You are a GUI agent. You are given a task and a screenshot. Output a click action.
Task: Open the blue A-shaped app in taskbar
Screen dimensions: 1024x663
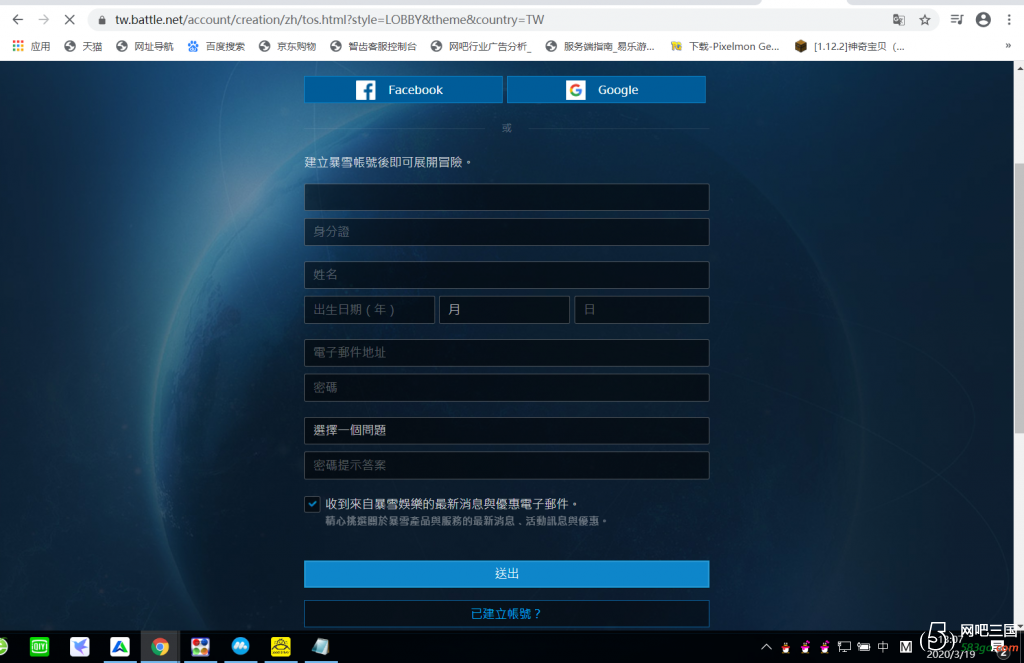coord(120,647)
